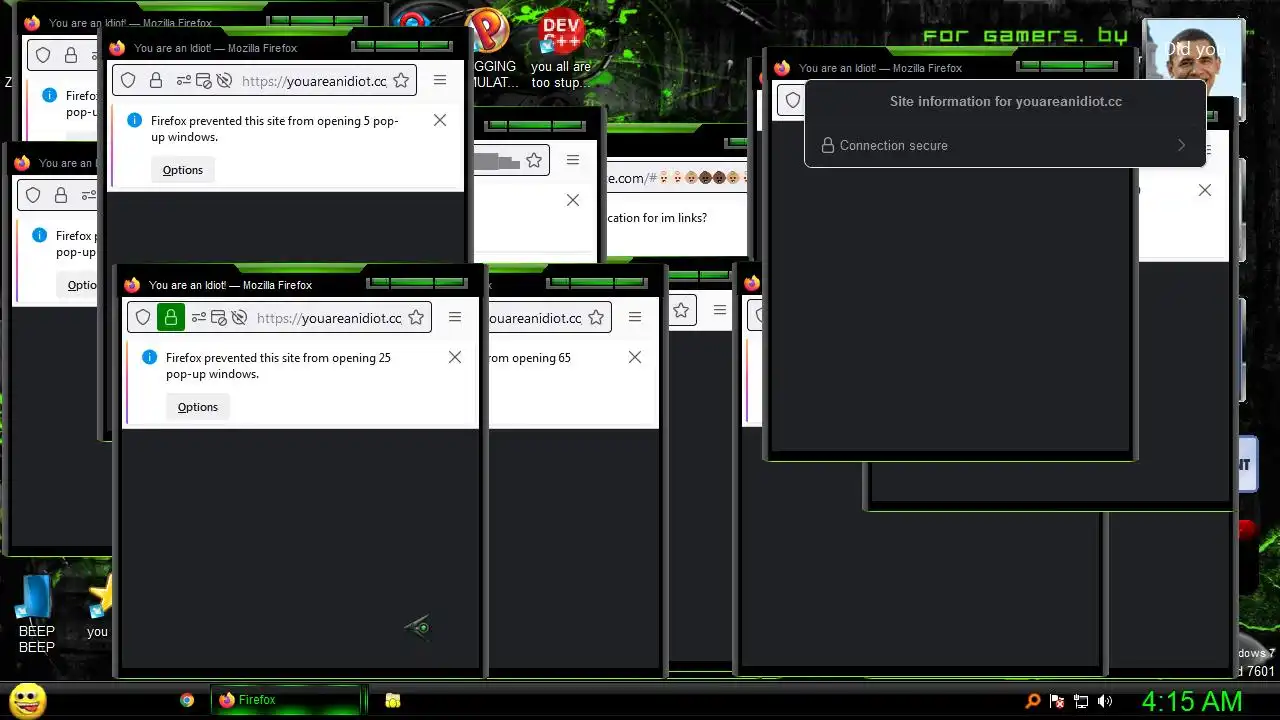
Task: Click the 'Firefox prevented this site from opening 5 pop-up windows' message
Action: coord(275,129)
